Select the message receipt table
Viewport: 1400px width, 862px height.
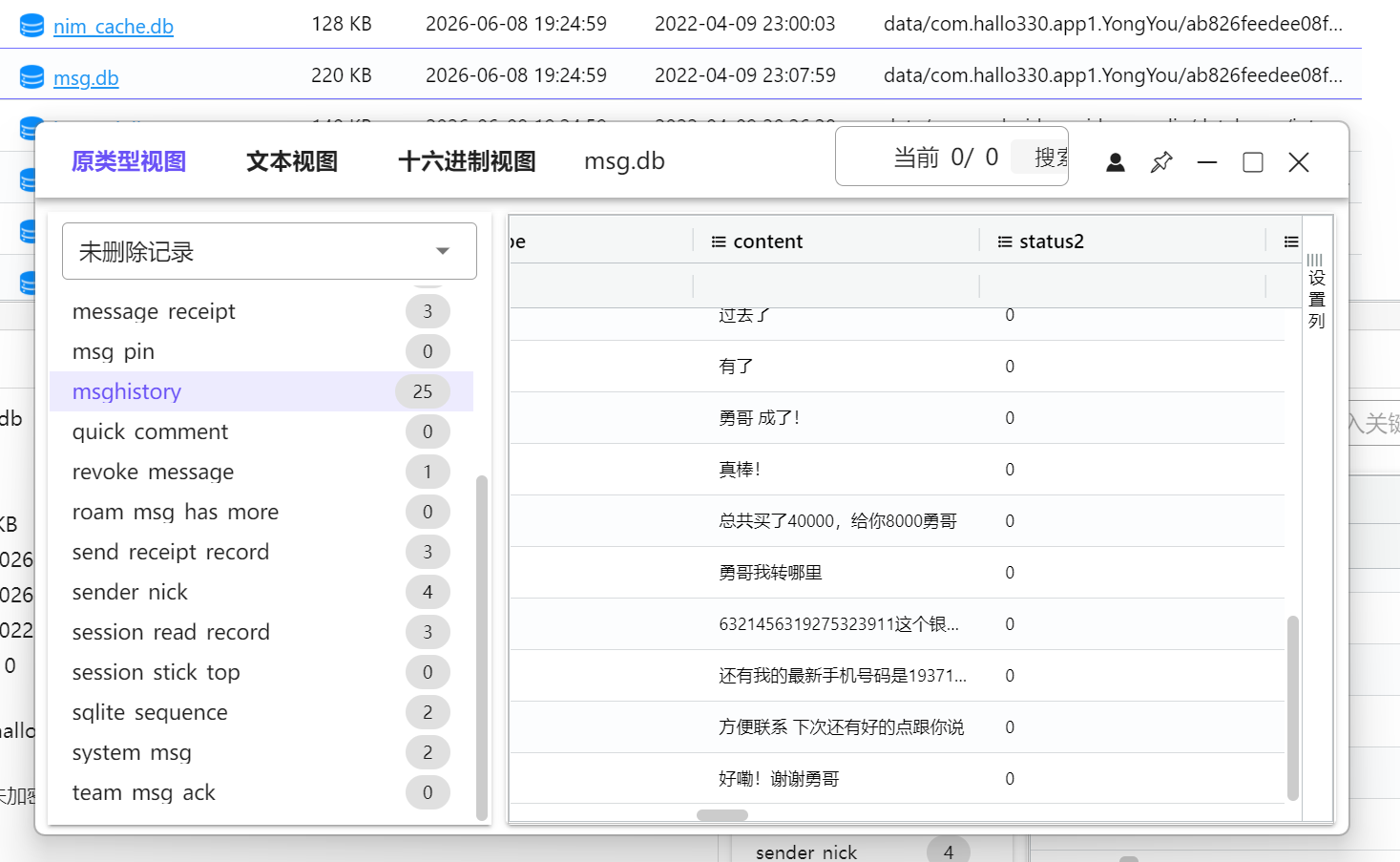pos(261,311)
